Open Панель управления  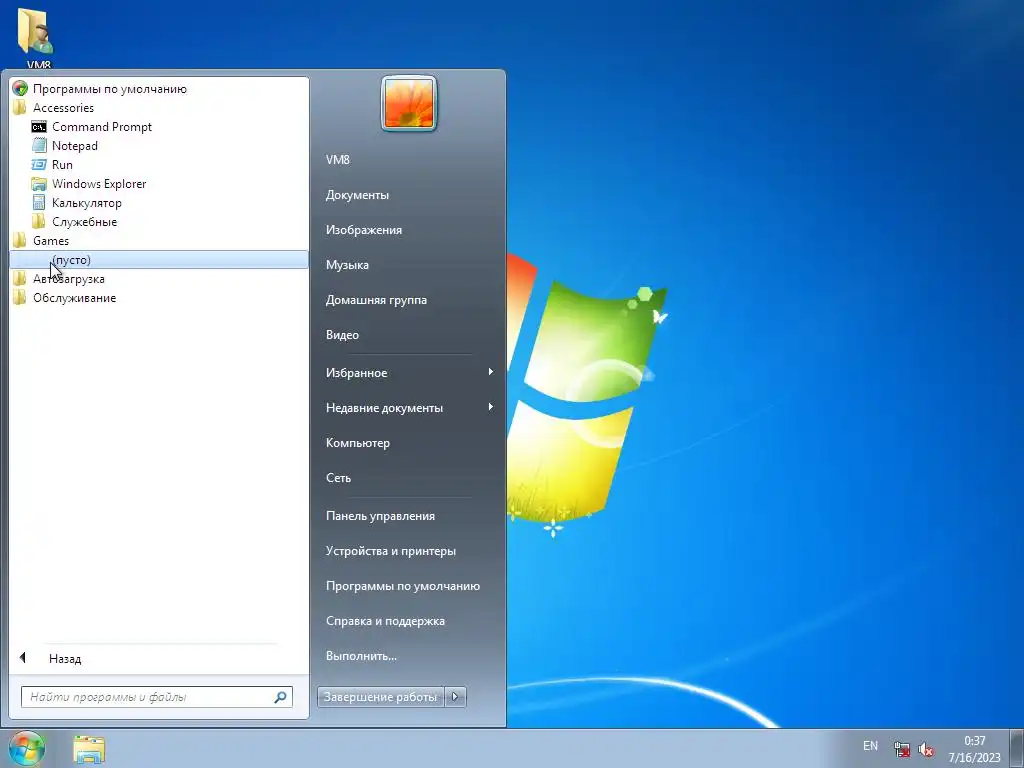(380, 516)
